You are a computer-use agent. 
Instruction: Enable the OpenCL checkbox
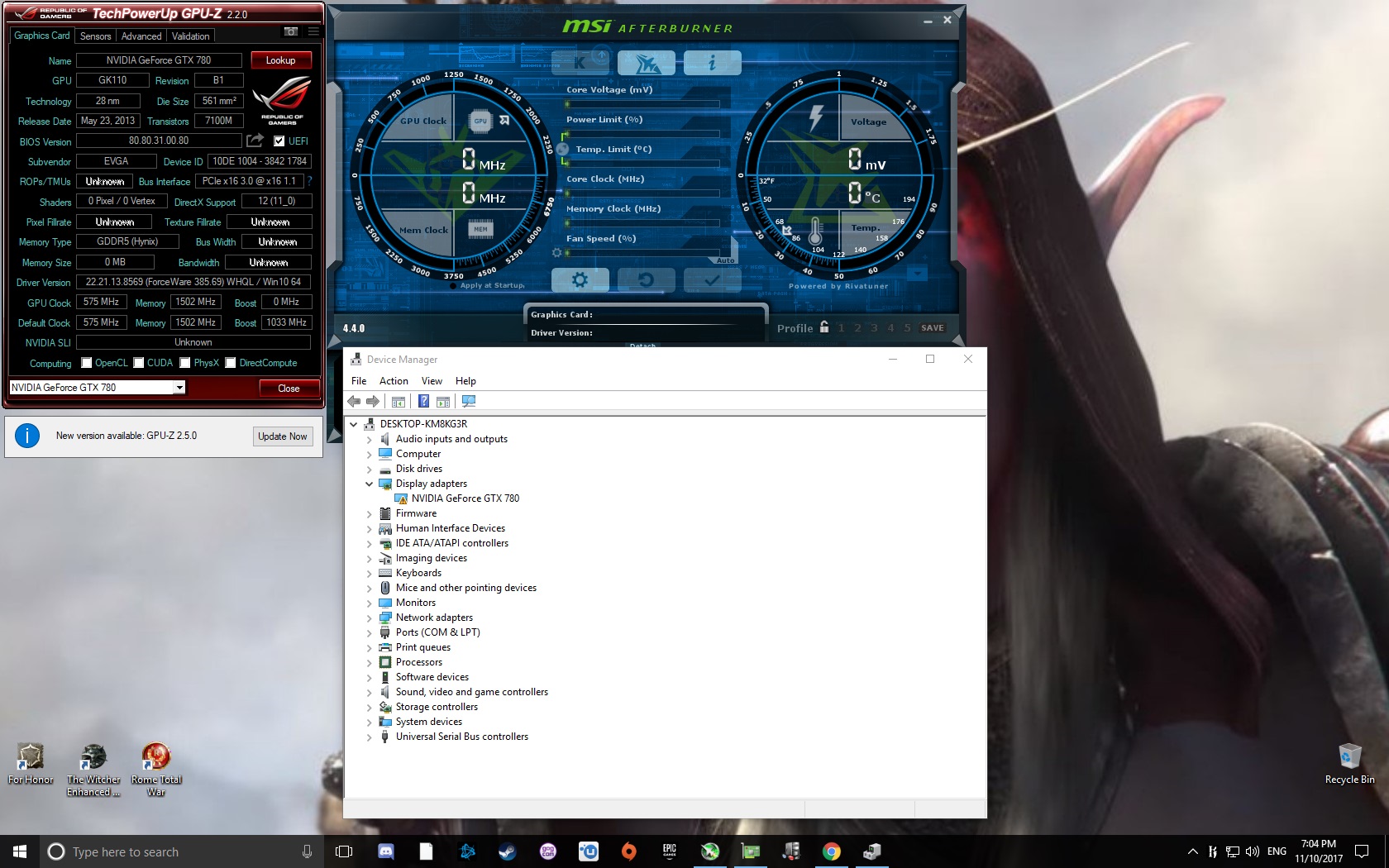87,363
